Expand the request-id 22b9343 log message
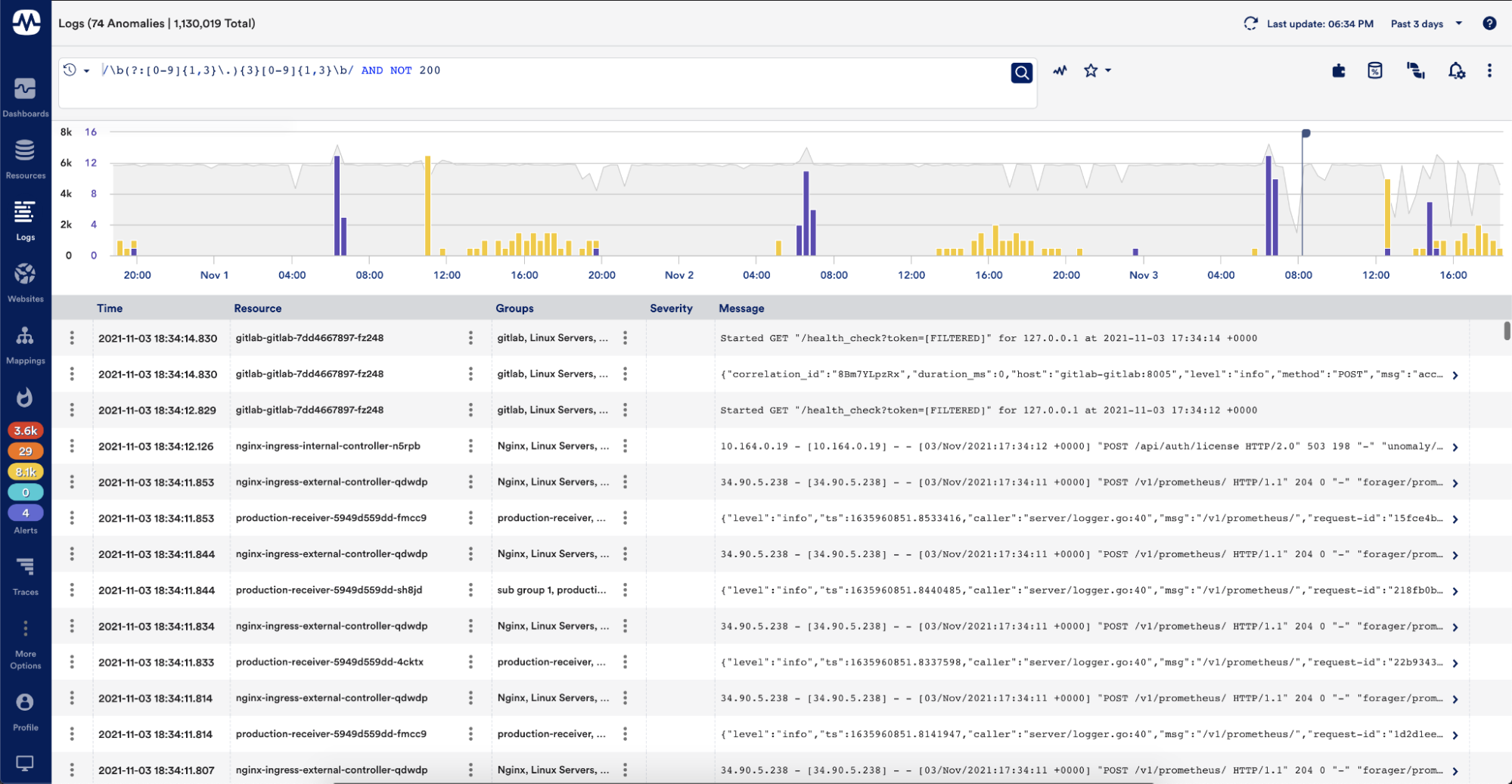Screen dimensions: 1512x784 click(x=1455, y=663)
